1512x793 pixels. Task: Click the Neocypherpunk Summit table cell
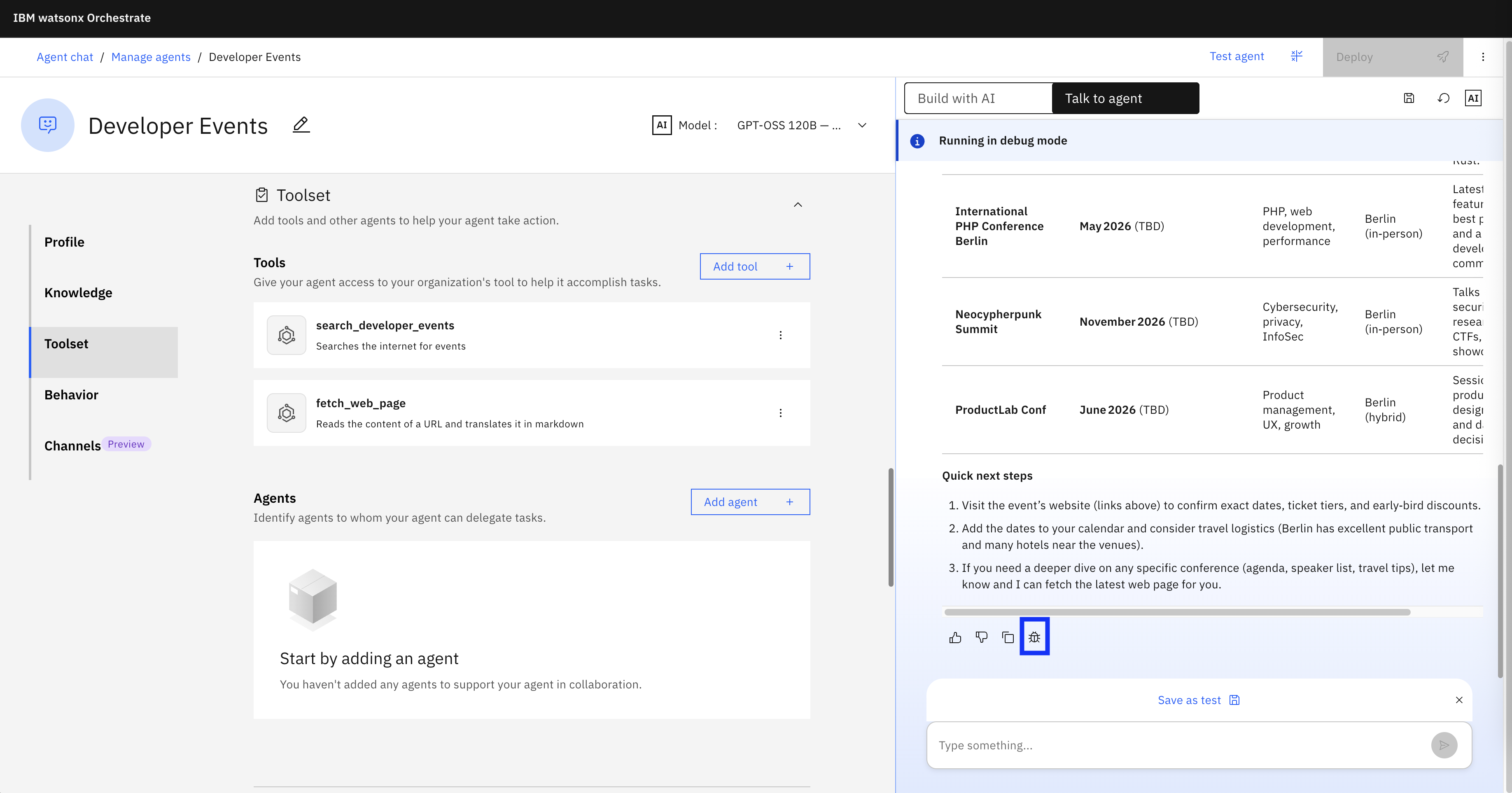tap(998, 321)
